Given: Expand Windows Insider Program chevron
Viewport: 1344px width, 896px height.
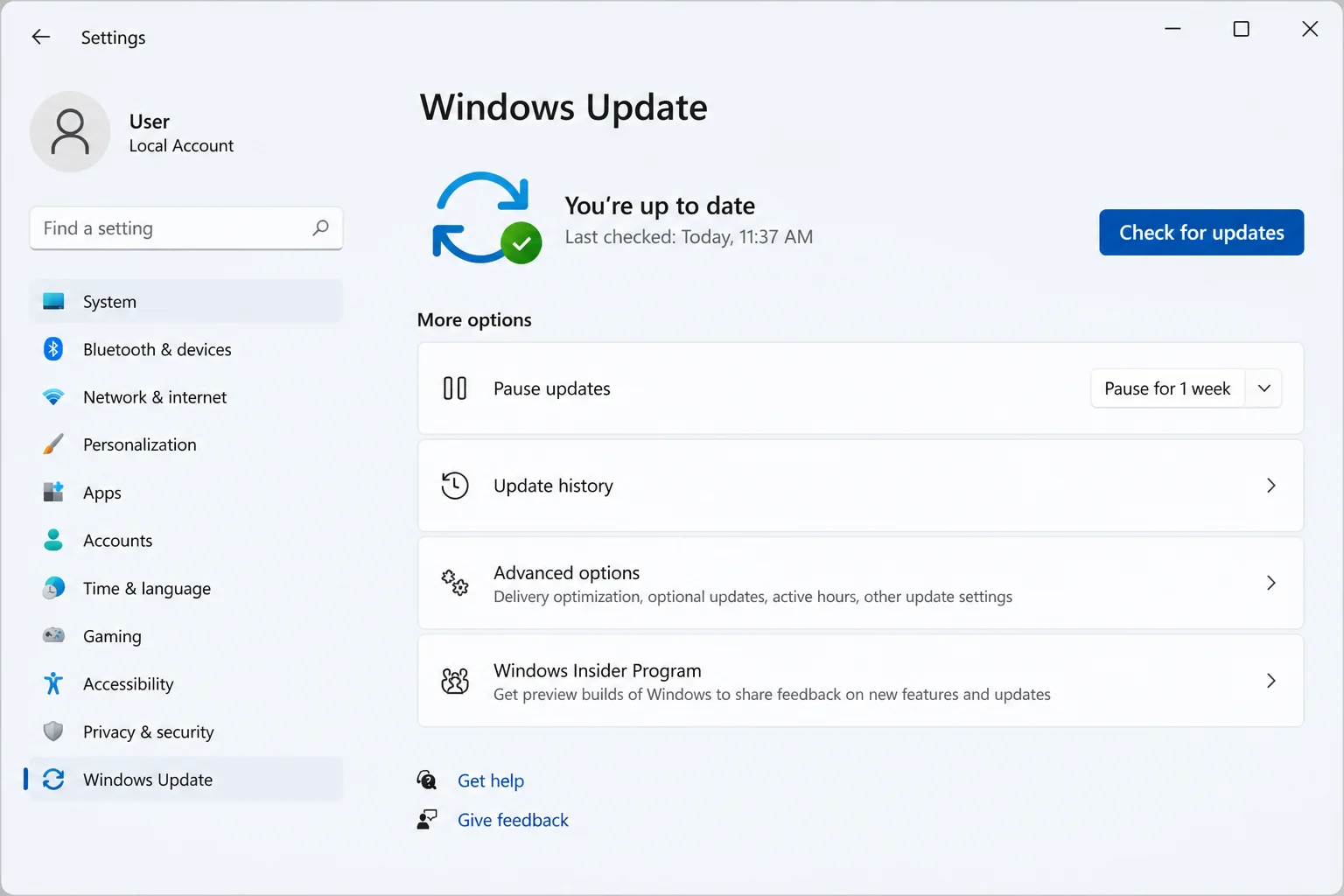Looking at the screenshot, I should [1271, 681].
